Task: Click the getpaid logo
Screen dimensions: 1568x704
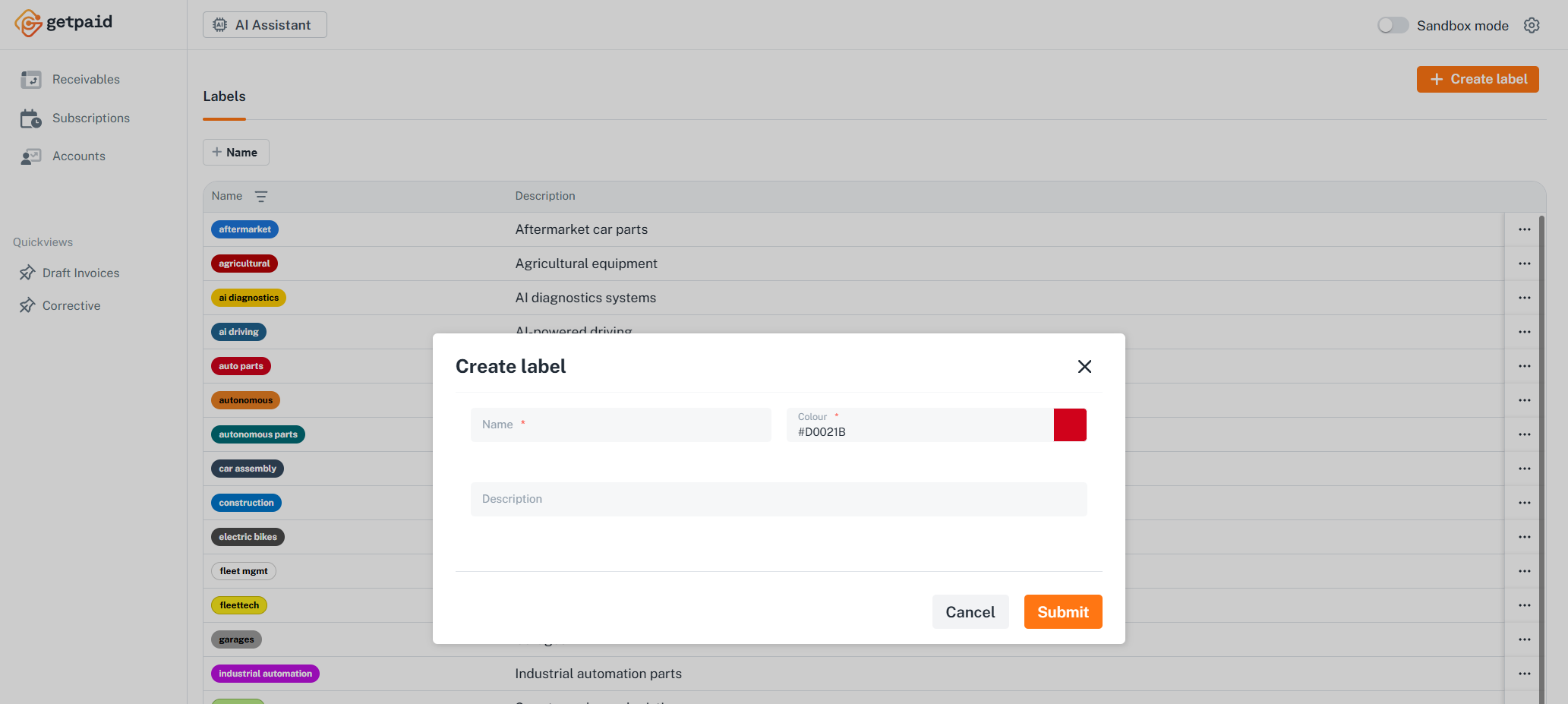Action: 64,23
